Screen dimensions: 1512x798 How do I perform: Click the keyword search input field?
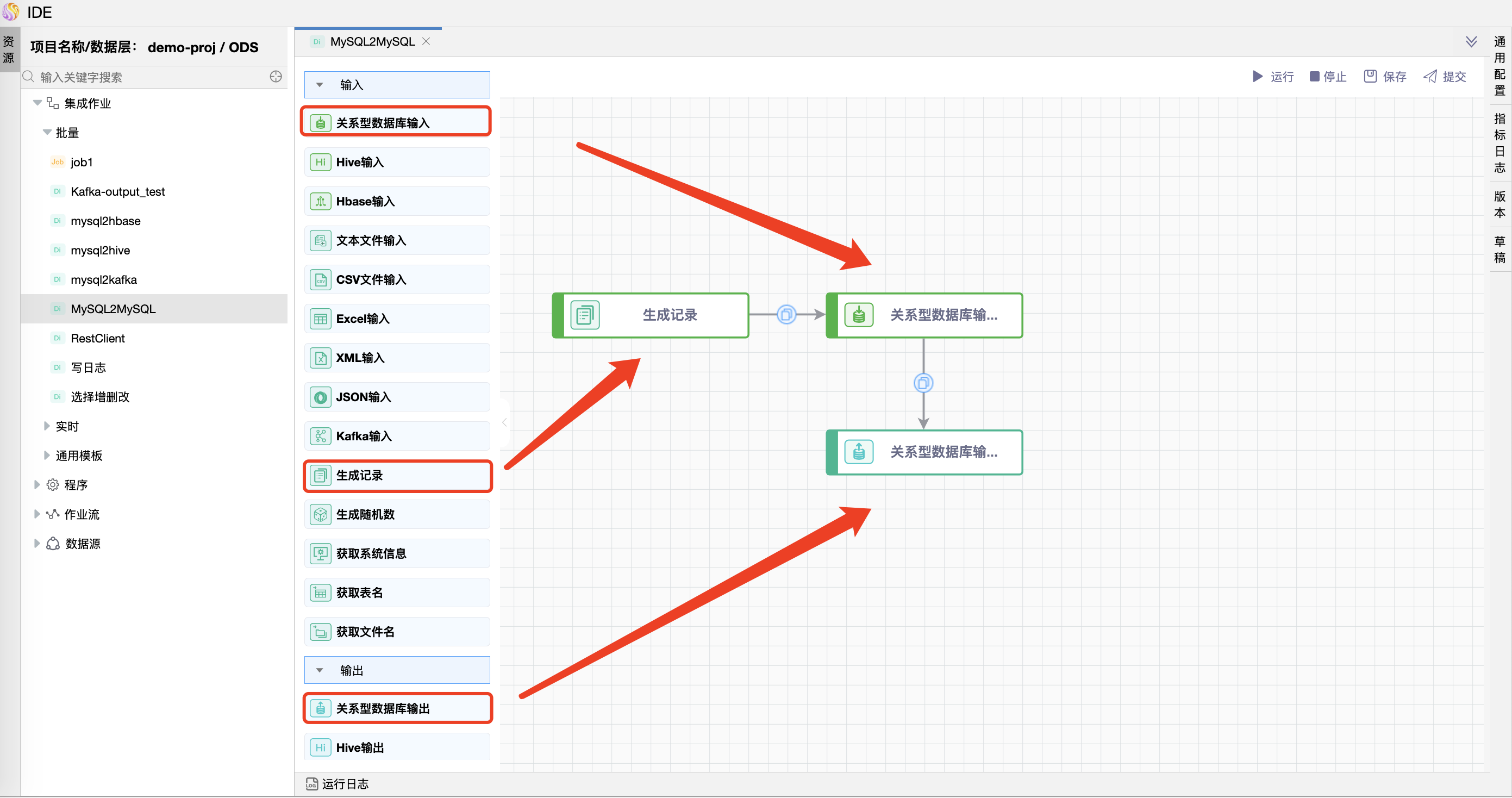[x=147, y=76]
